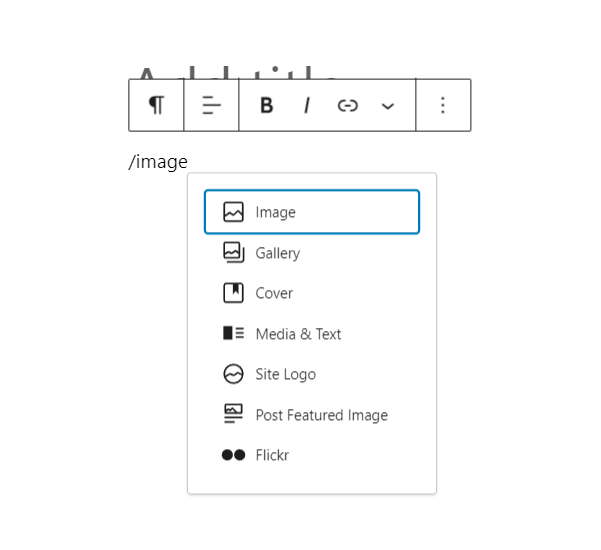Click the paragraph containing /image text
The width and height of the screenshot is (601, 550).
[158, 162]
